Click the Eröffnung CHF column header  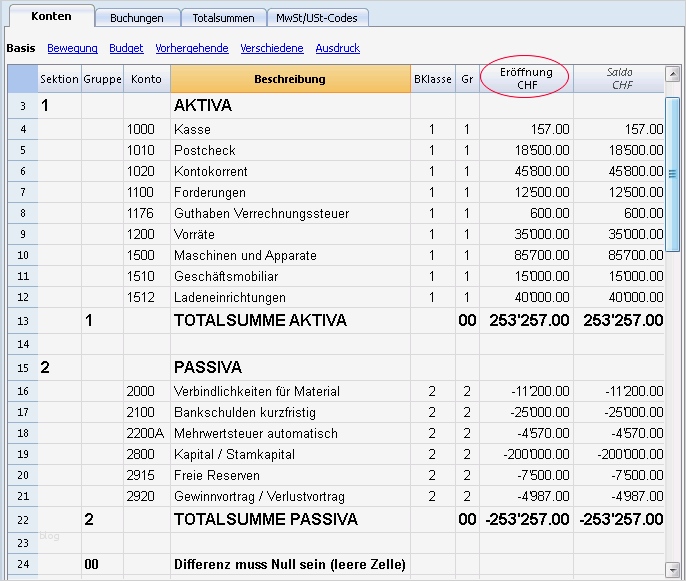click(x=526, y=79)
